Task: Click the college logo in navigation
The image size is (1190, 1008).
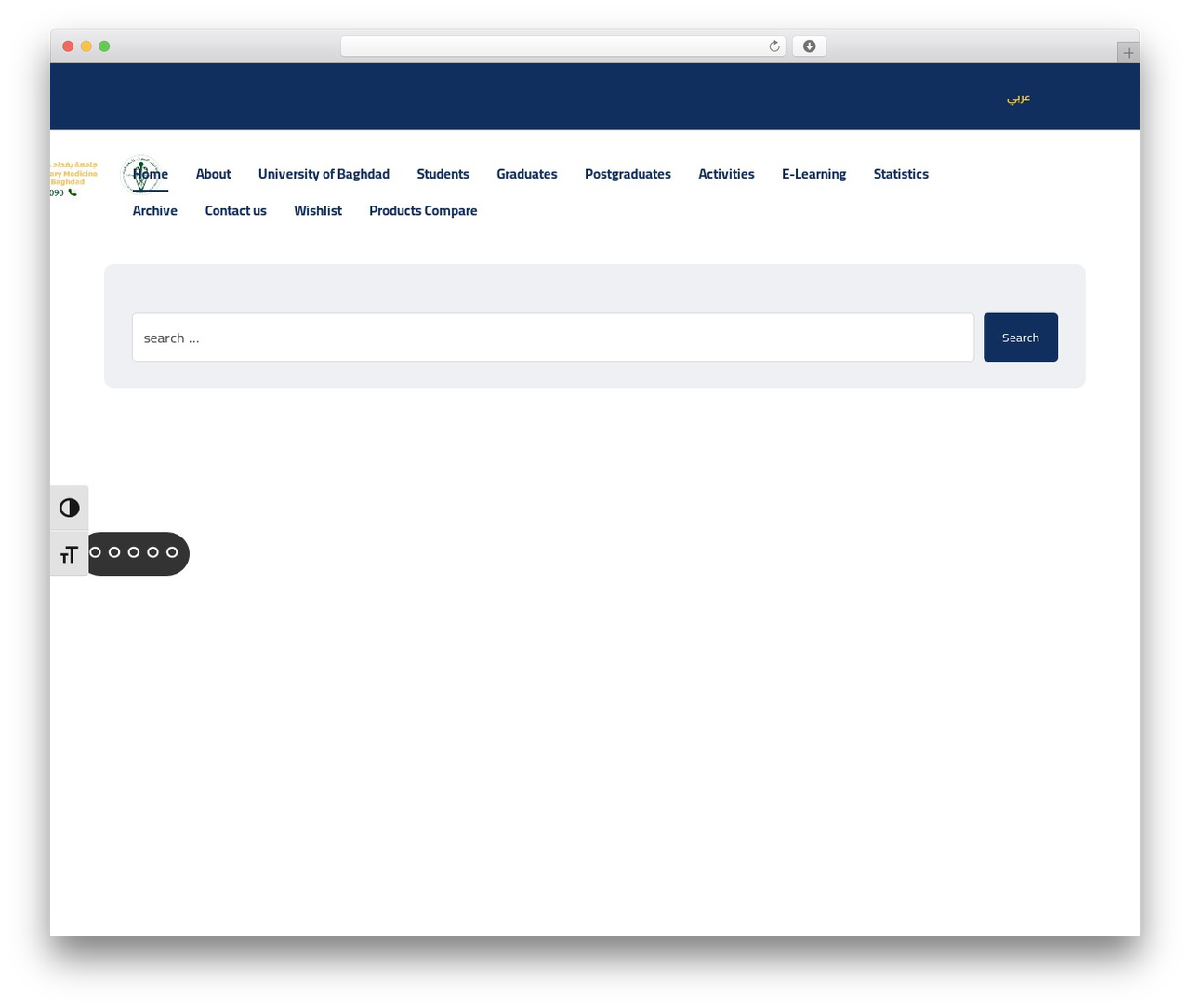Action: 140,174
